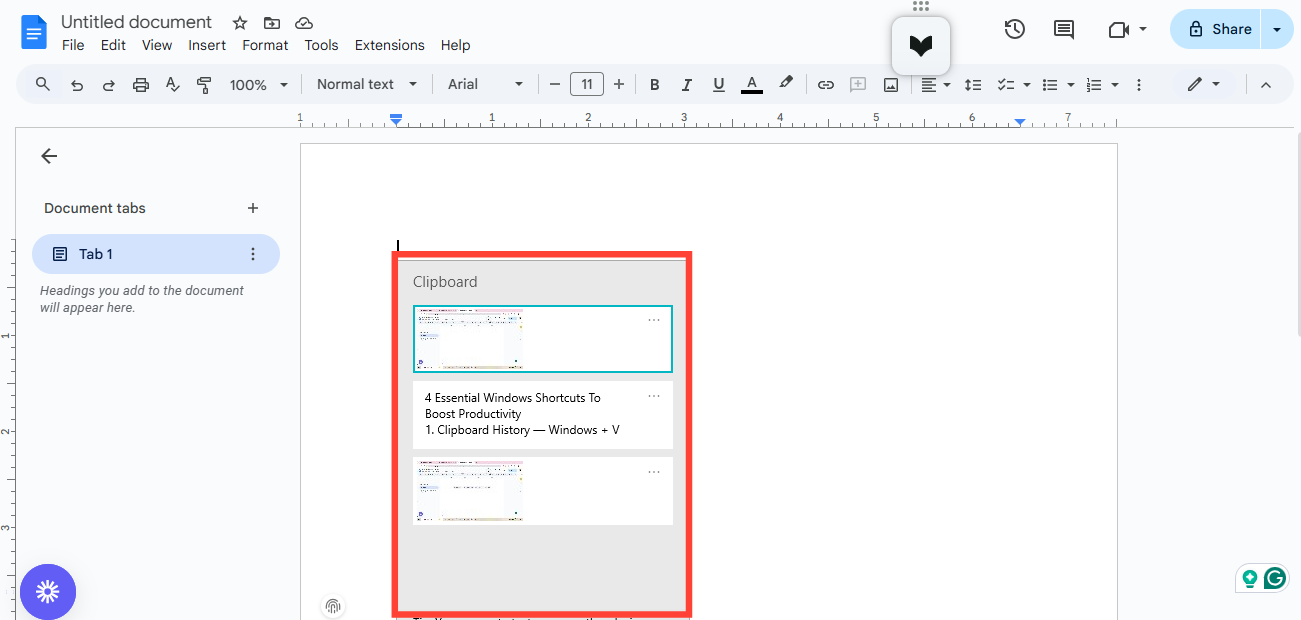Viewport: 1301px width, 620px height.
Task: Click the right indent marker on ruler
Action: tap(1019, 122)
